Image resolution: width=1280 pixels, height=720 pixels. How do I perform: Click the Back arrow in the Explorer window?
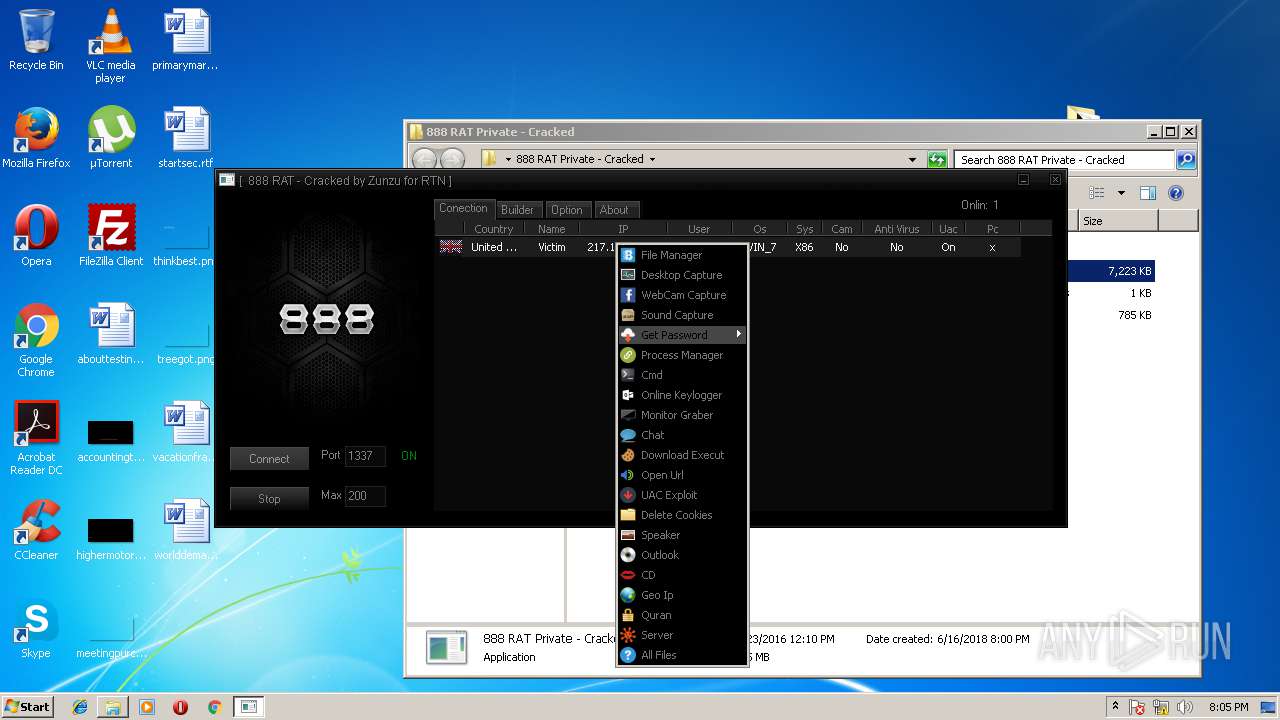point(424,159)
